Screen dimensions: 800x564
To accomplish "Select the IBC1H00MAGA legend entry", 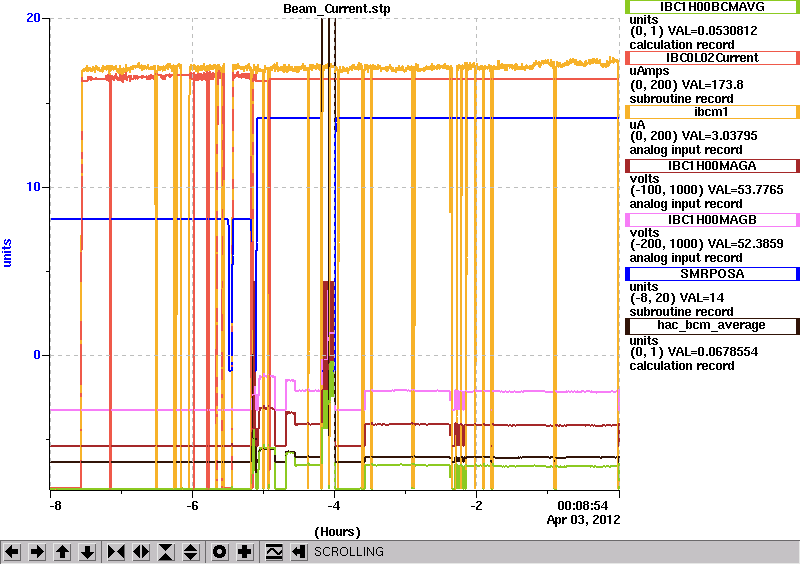I will click(712, 166).
